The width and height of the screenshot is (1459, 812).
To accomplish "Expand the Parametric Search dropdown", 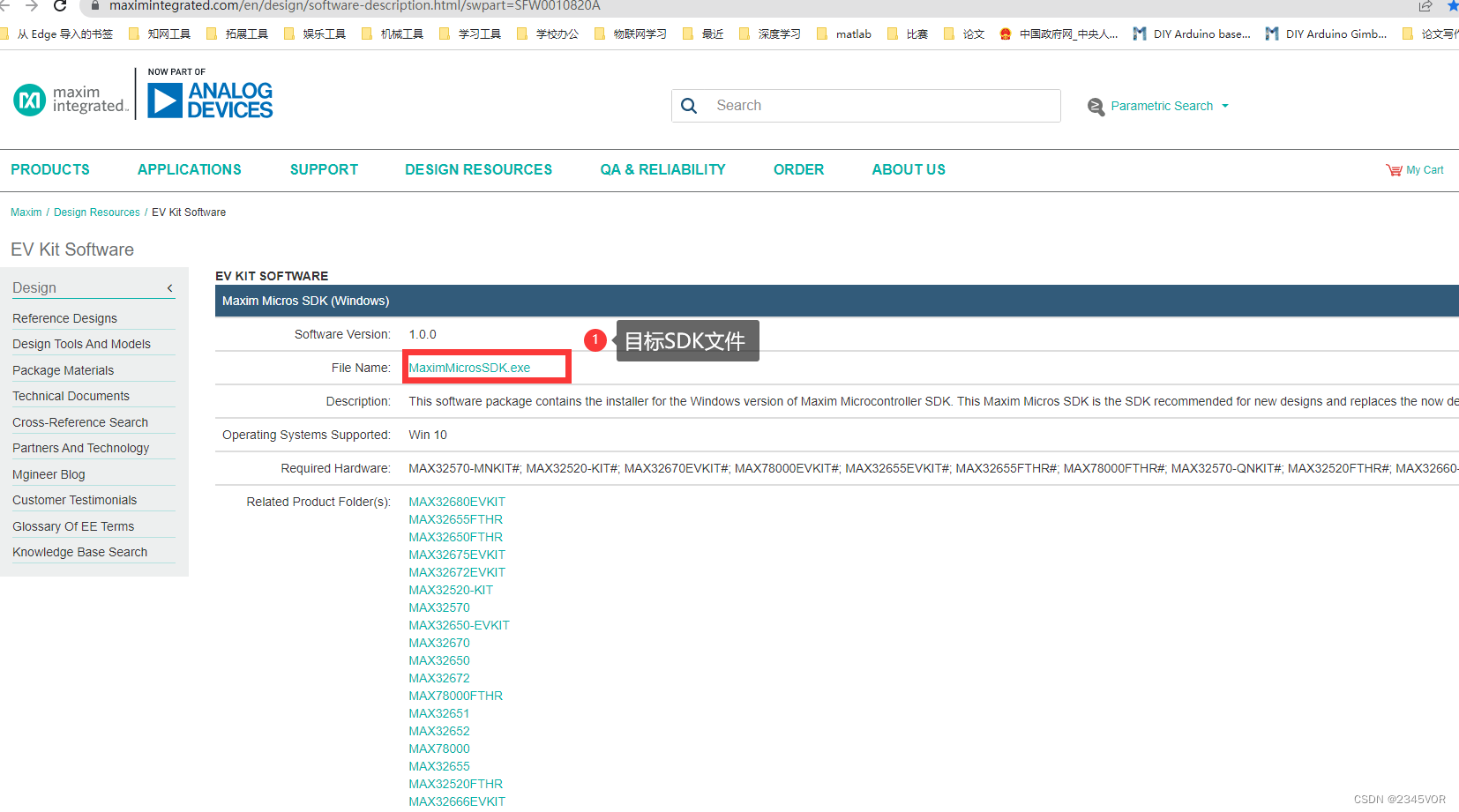I will [x=1224, y=106].
